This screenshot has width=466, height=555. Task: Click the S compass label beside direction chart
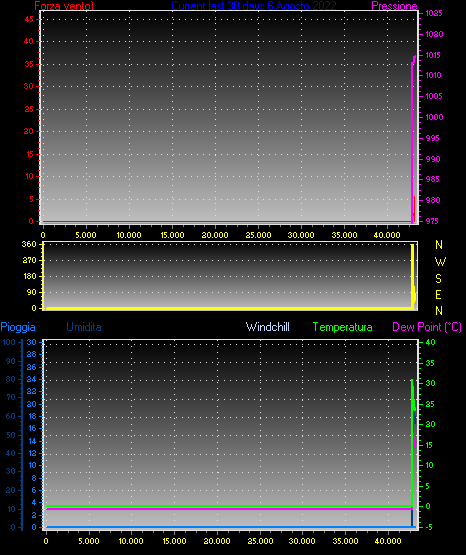coord(438,279)
